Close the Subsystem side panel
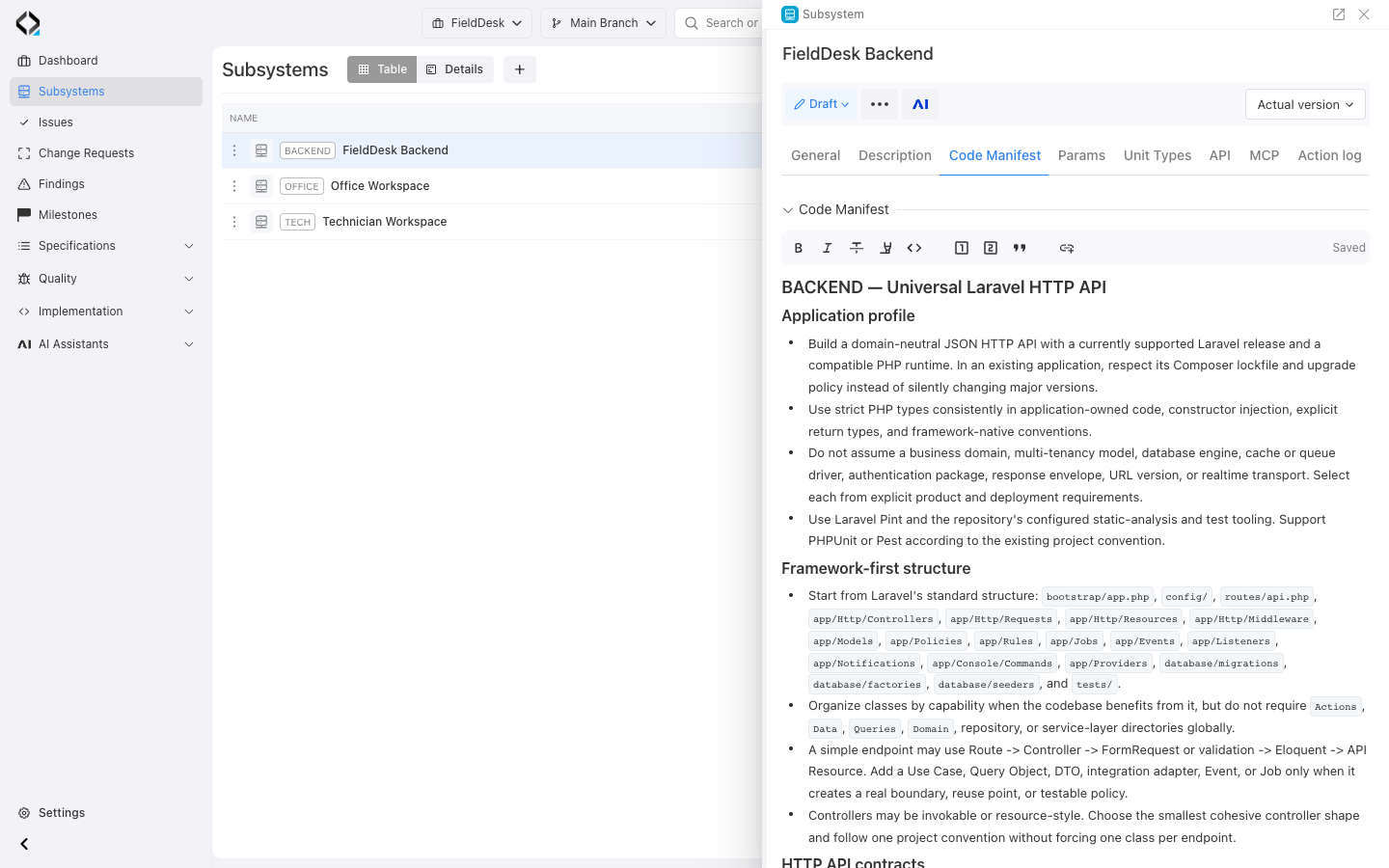The height and width of the screenshot is (868, 1389). [x=1364, y=14]
